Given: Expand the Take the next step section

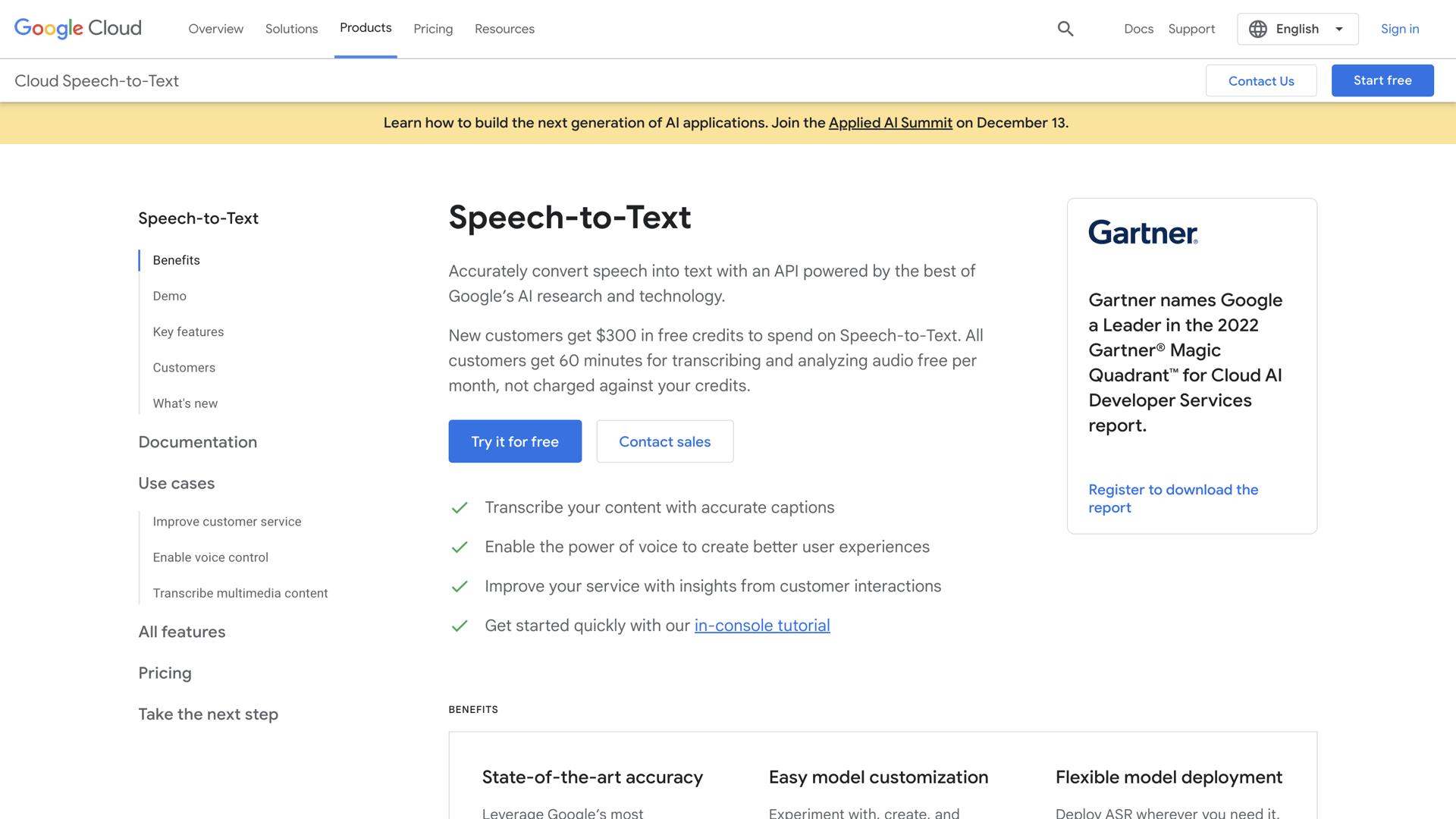Looking at the screenshot, I should pyautogui.click(x=208, y=714).
